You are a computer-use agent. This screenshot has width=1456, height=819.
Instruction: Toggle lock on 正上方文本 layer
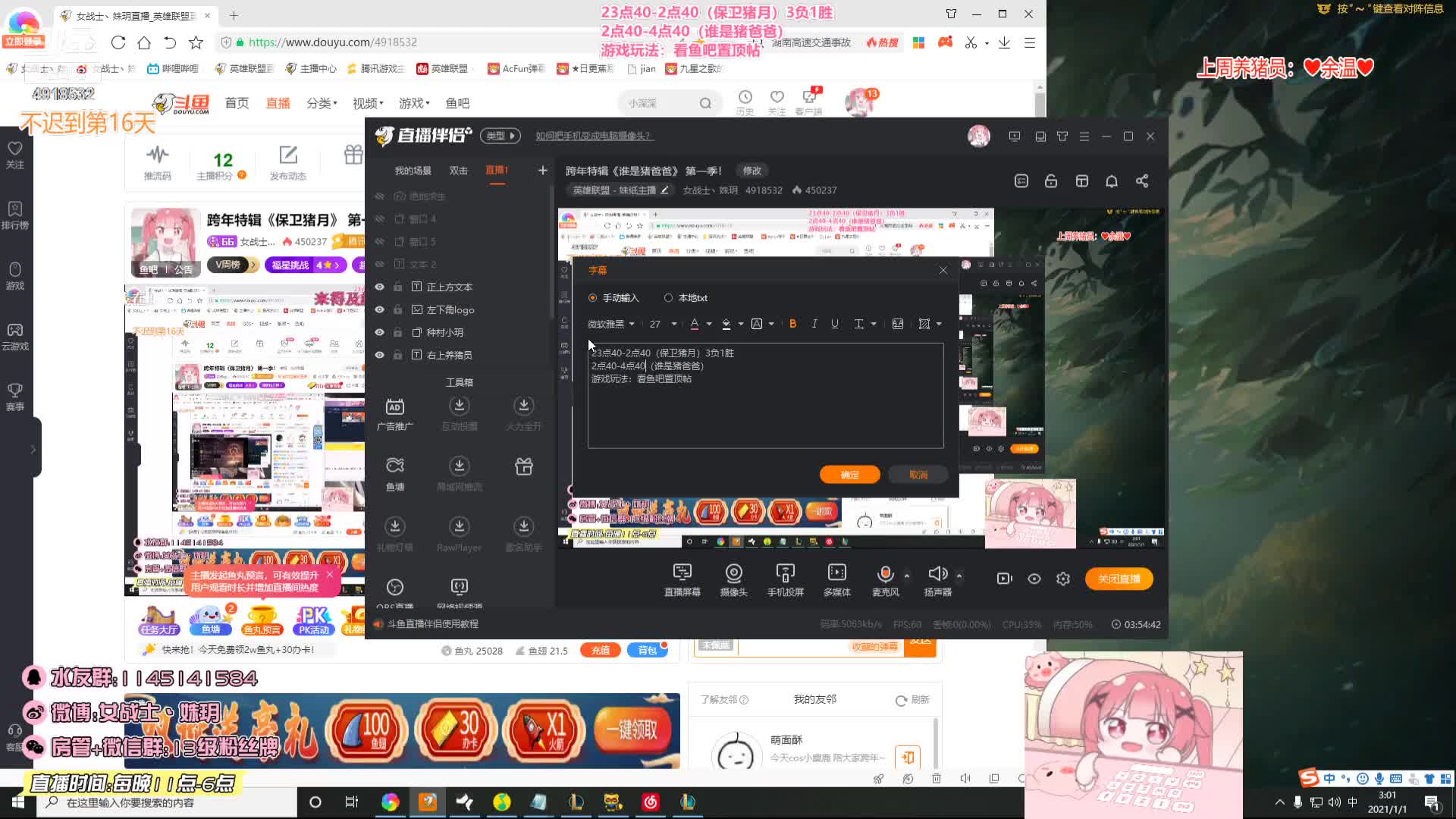click(397, 287)
